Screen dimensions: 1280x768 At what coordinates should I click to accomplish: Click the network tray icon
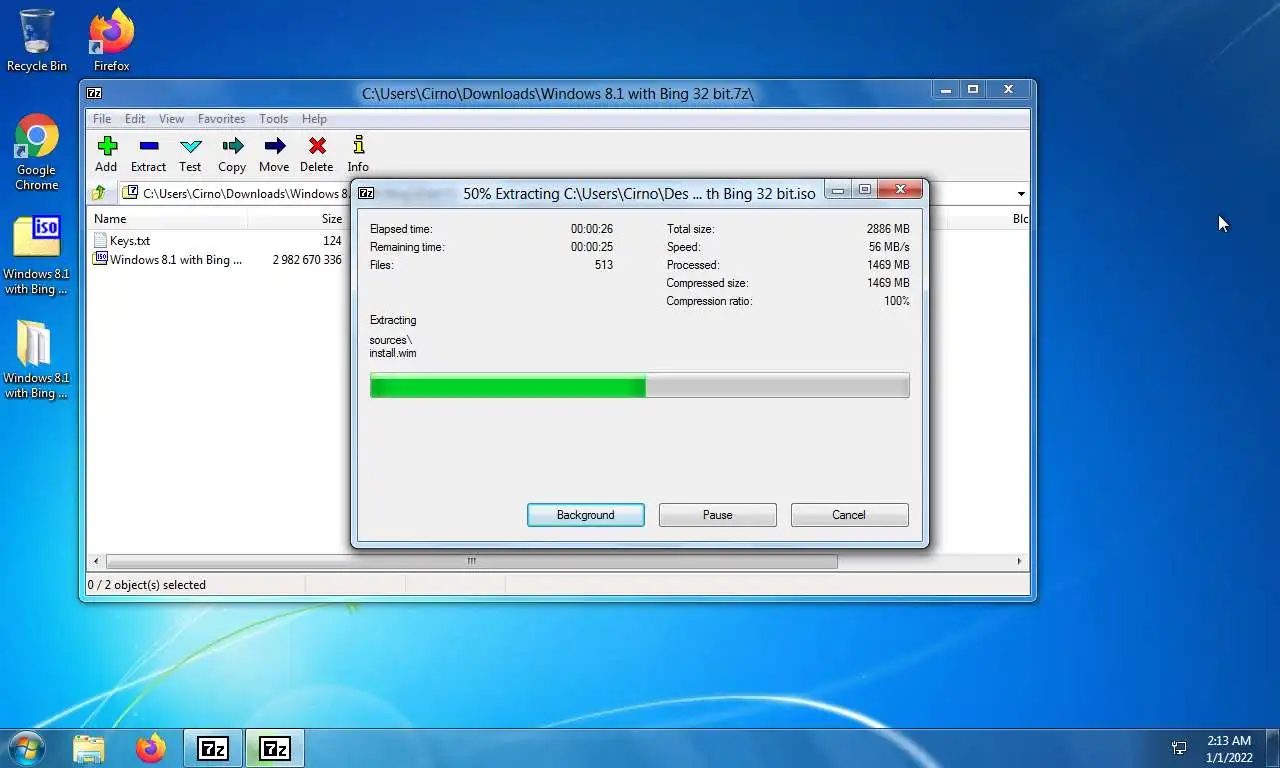1179,748
